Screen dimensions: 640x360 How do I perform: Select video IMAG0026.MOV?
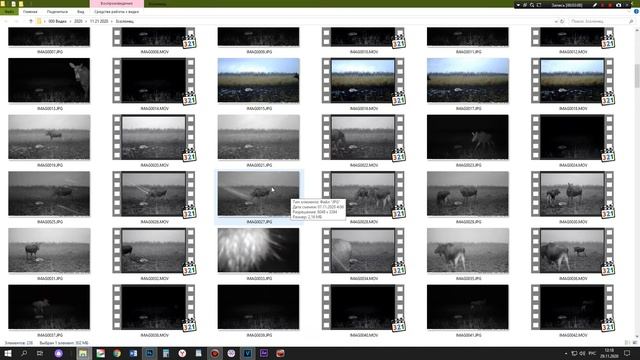(154, 193)
